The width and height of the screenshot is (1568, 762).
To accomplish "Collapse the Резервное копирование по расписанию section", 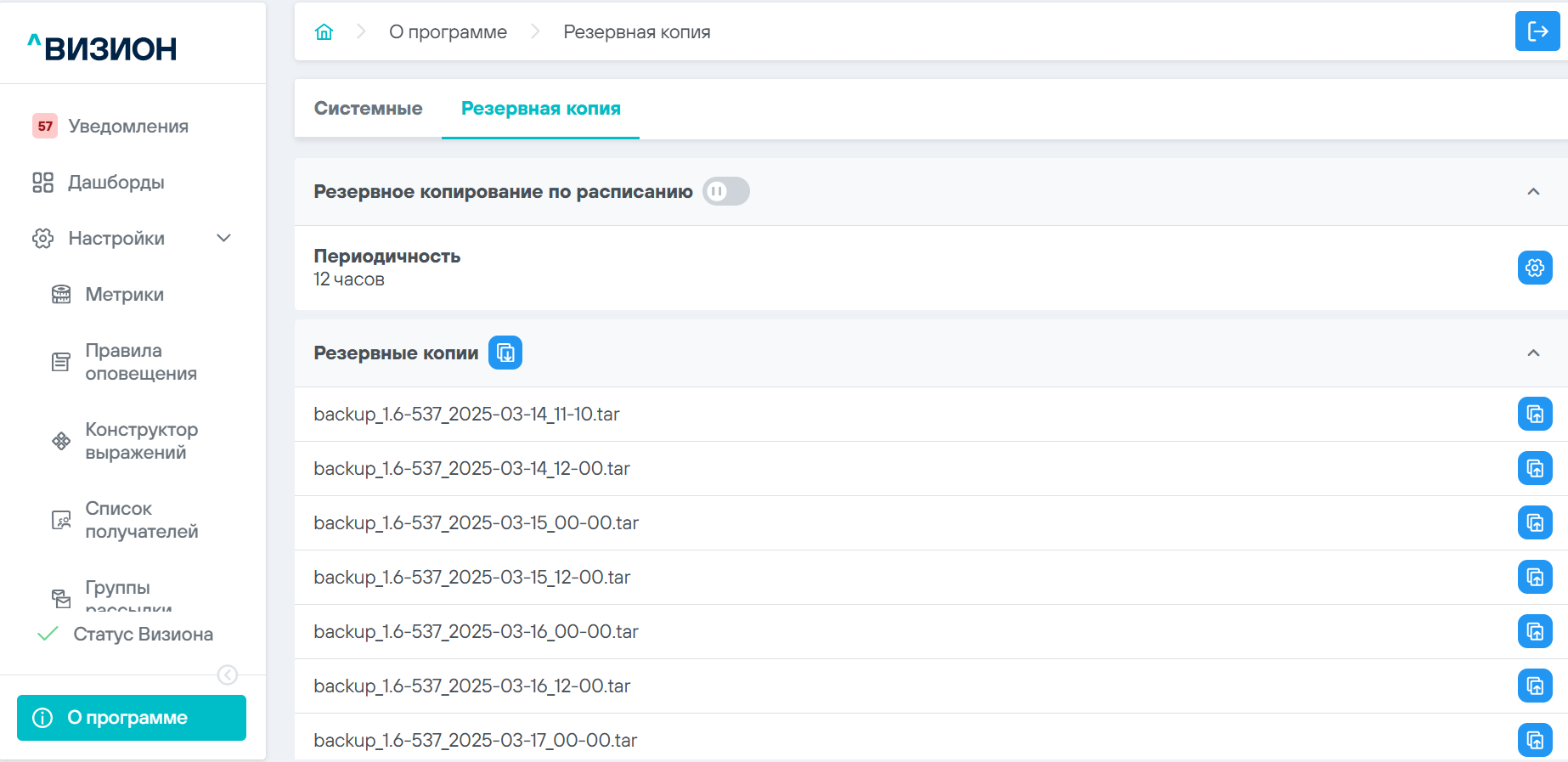I will [1533, 191].
